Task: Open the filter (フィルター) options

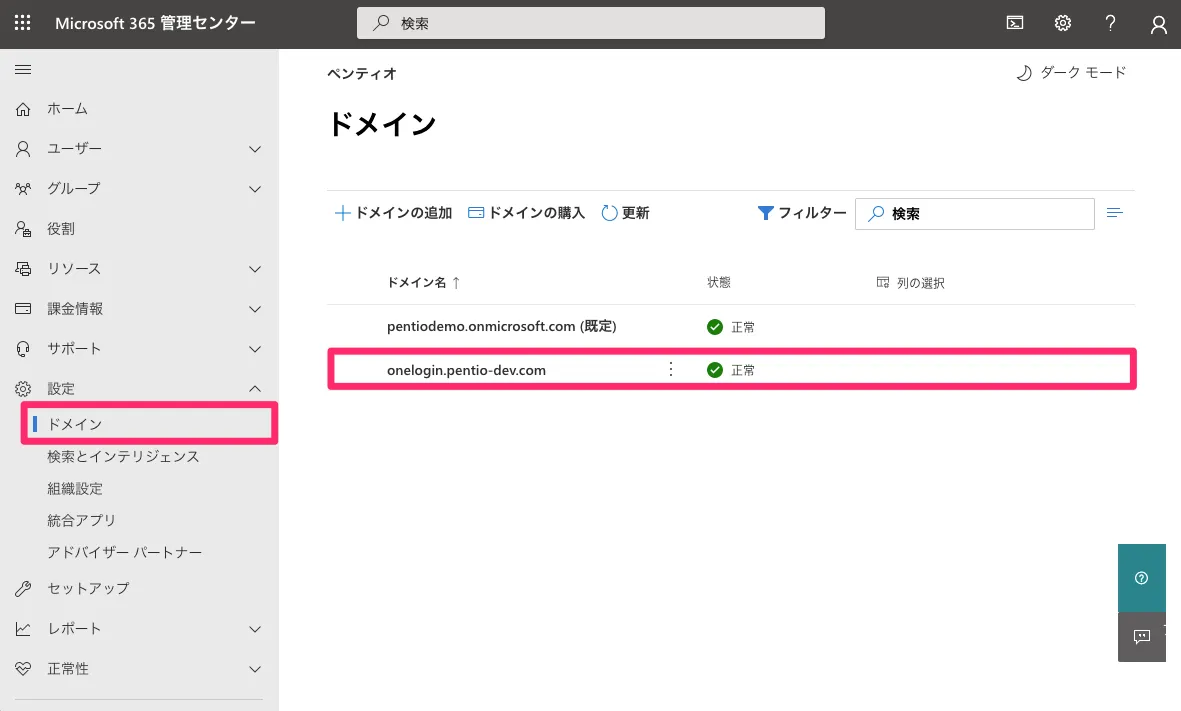Action: click(802, 213)
